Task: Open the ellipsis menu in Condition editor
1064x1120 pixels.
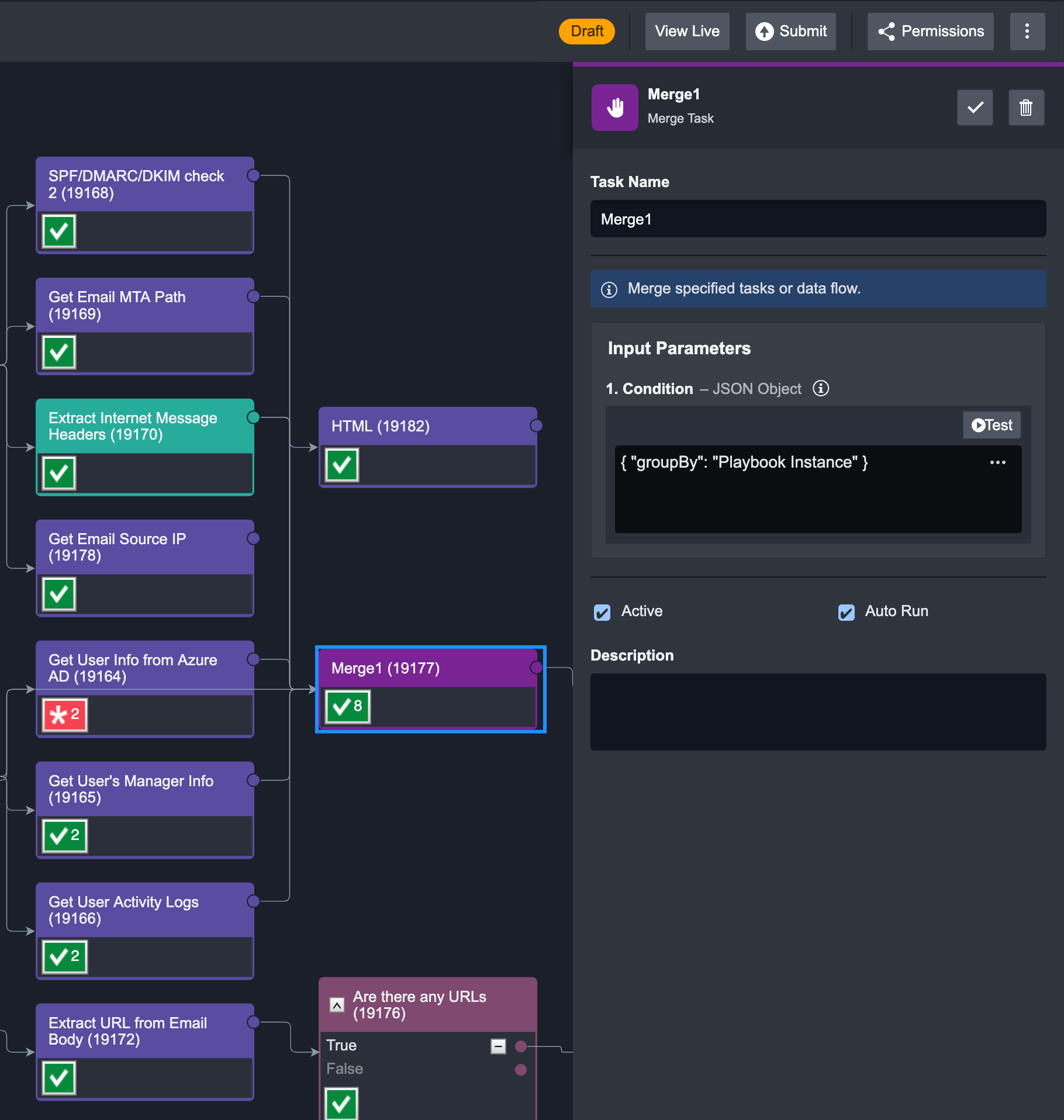Action: 998,462
